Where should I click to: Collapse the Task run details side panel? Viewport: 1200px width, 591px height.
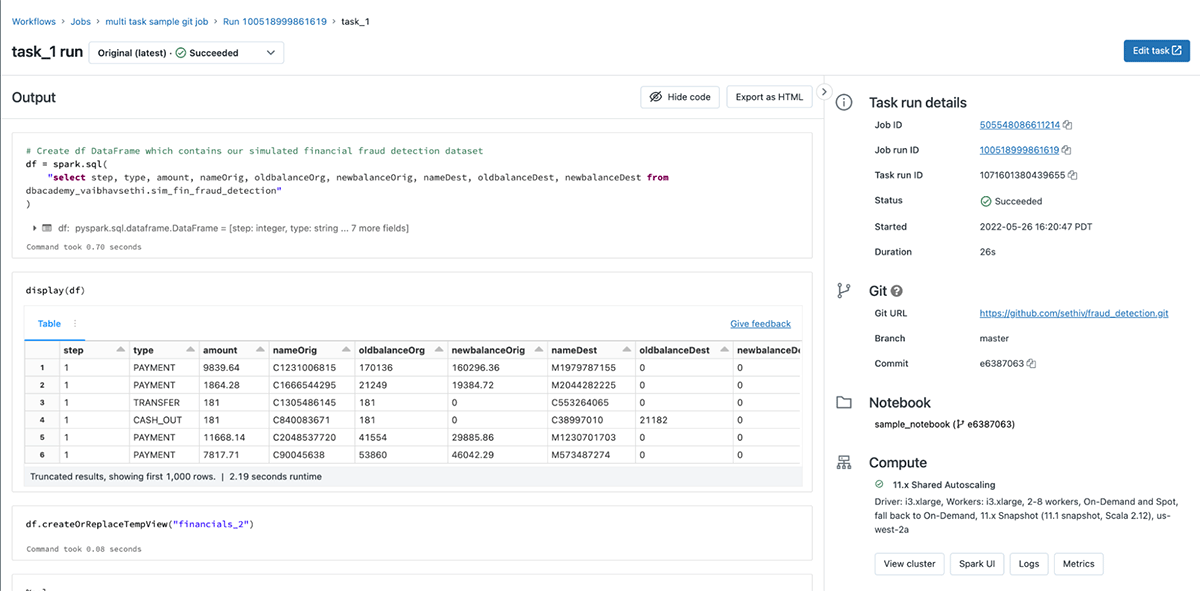pos(824,92)
